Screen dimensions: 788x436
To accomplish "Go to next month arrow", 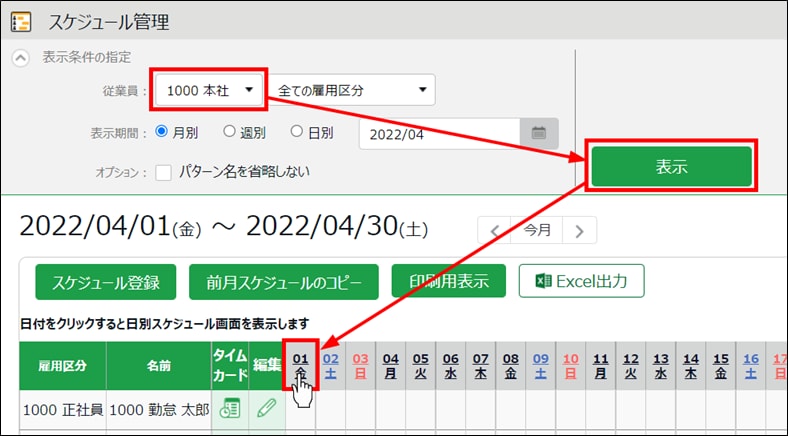I will coord(579,231).
